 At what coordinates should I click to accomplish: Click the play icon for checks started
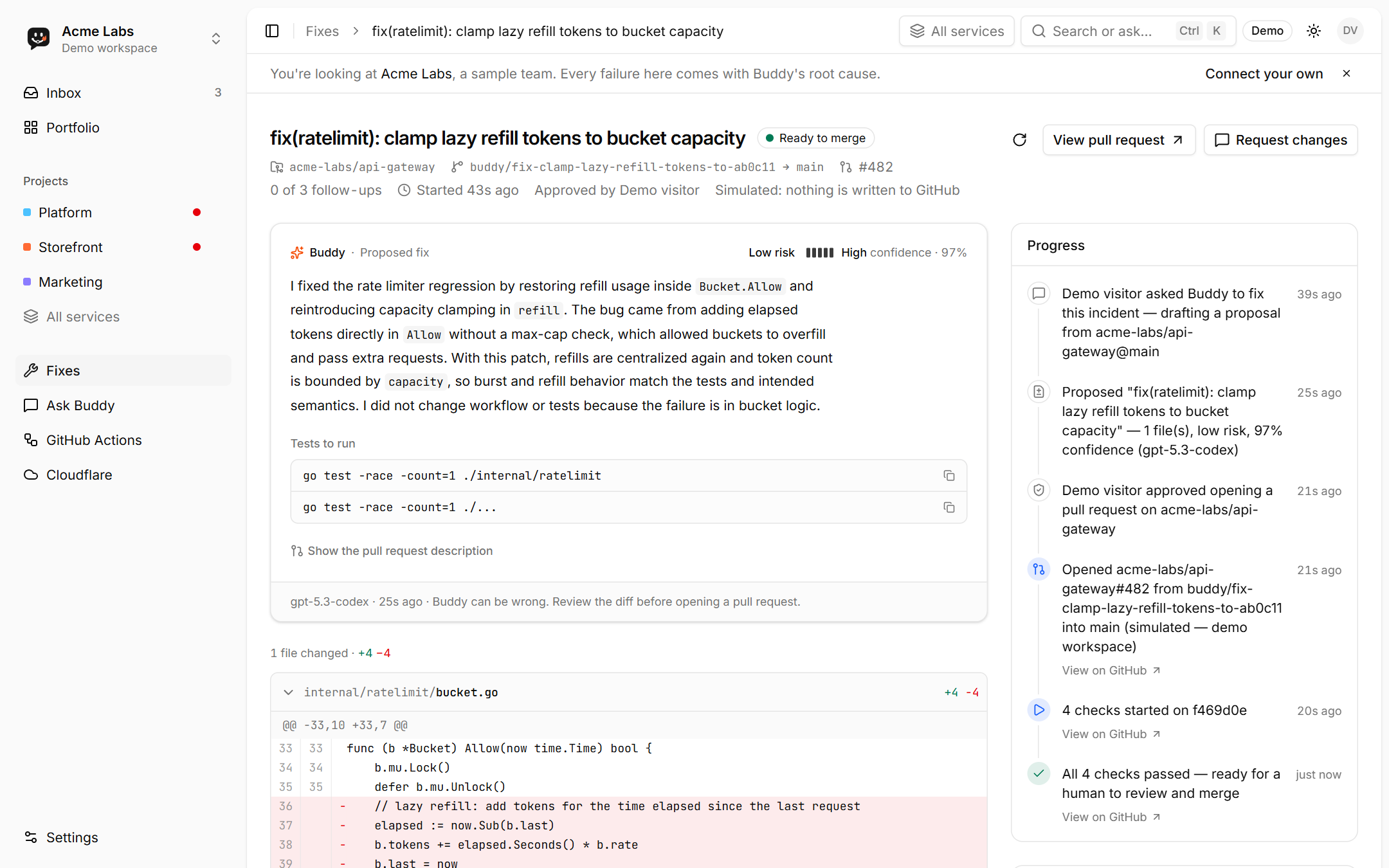(x=1039, y=710)
